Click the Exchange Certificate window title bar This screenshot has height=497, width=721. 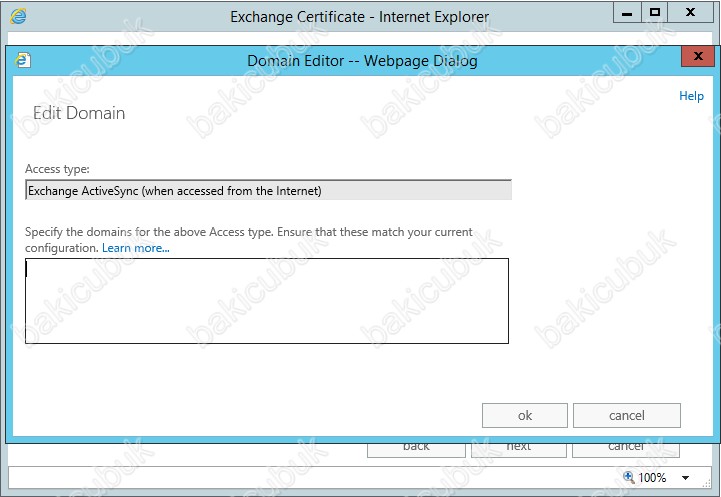[360, 16]
